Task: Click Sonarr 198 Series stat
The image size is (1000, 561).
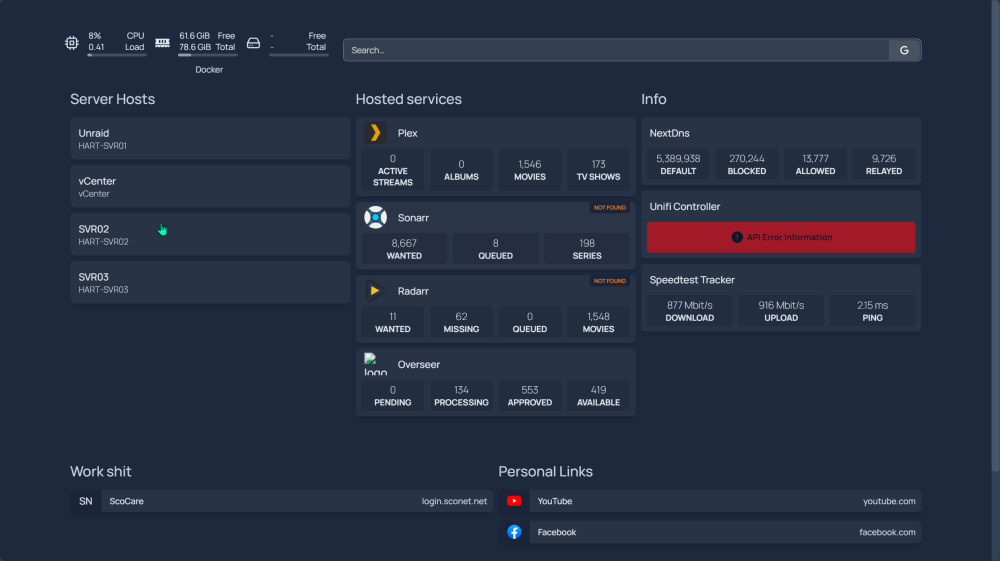Action: pyautogui.click(x=587, y=249)
